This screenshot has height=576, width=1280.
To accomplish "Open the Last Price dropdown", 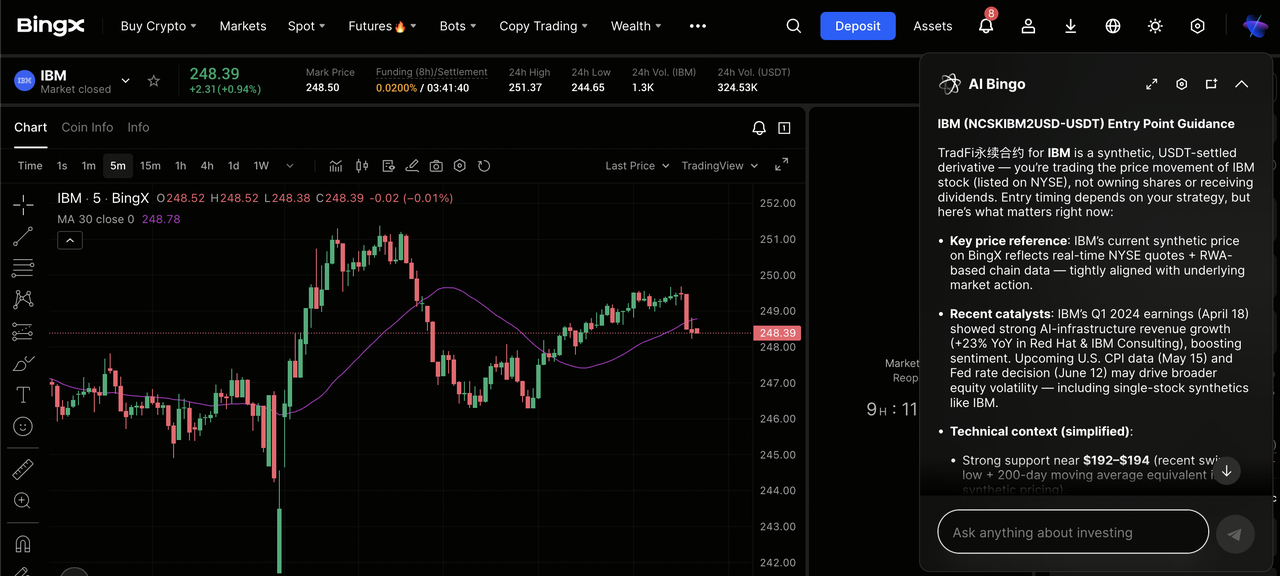I will tap(636, 166).
